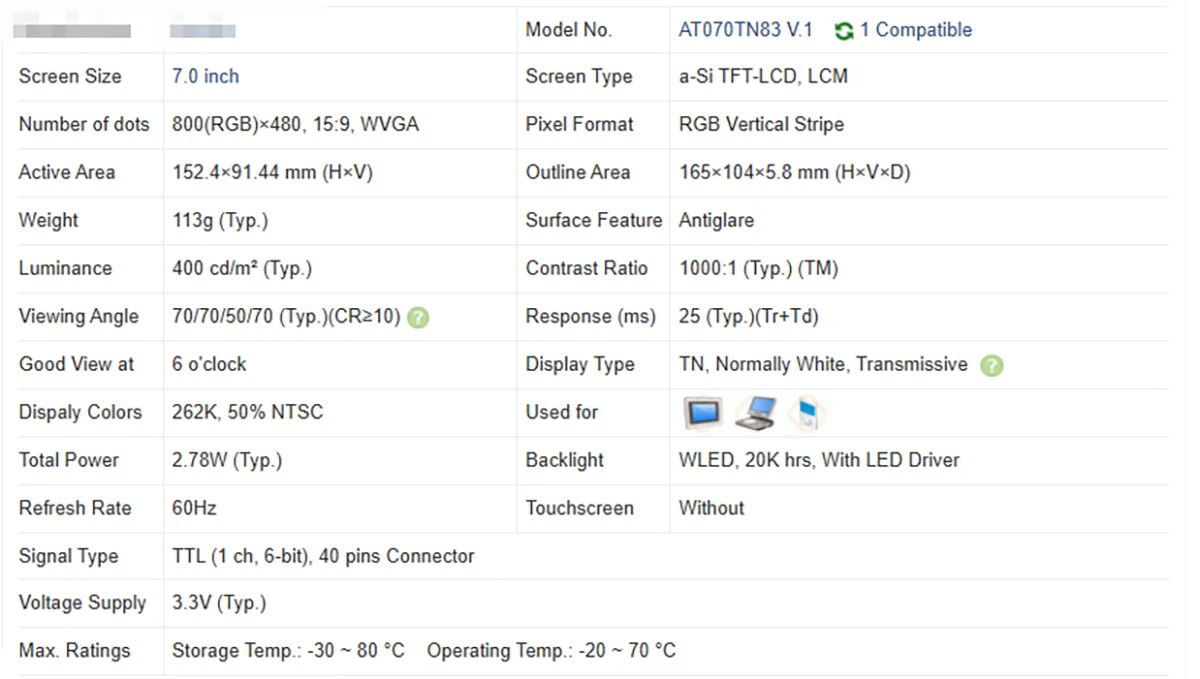Click the blurred brand name at top-left
This screenshot has height=679, width=1200.
(72, 30)
